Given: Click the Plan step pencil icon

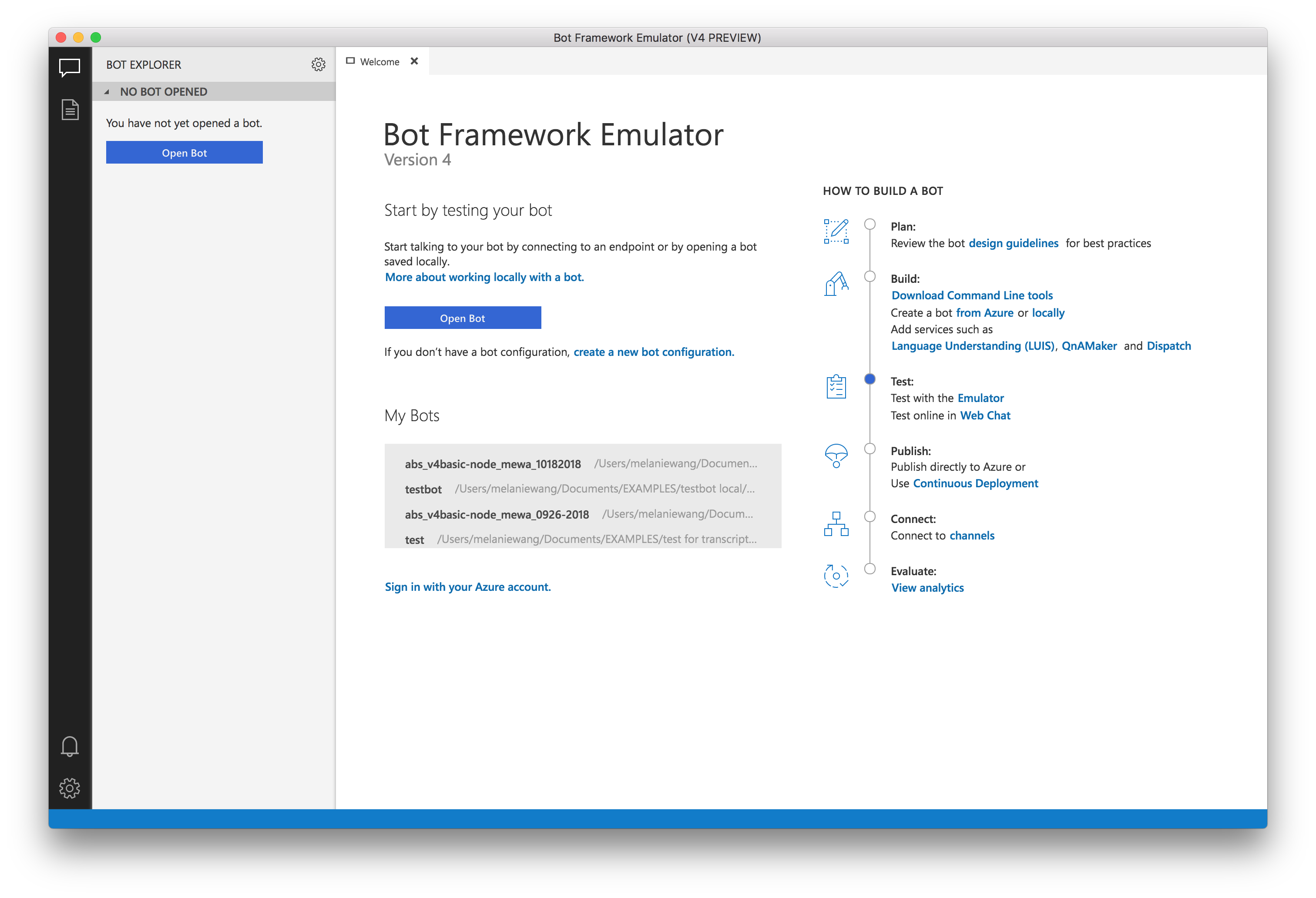Looking at the screenshot, I should pos(836,231).
